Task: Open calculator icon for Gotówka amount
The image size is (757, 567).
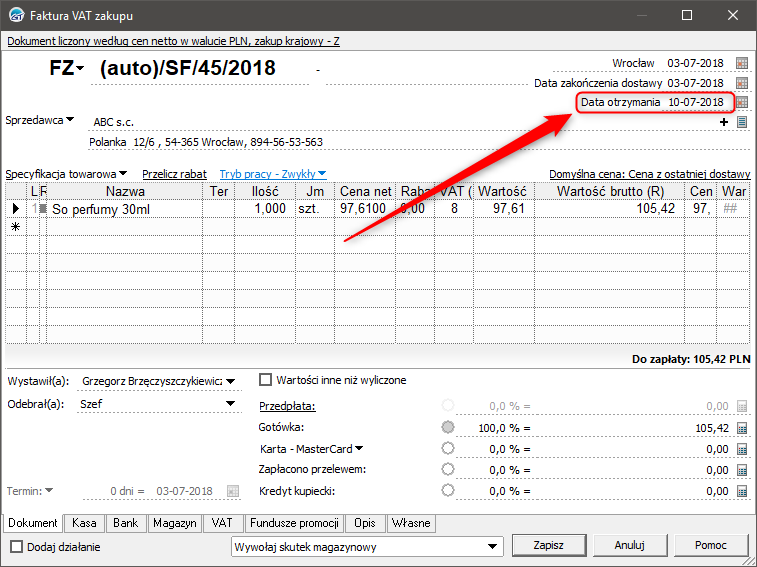Action: (x=742, y=427)
